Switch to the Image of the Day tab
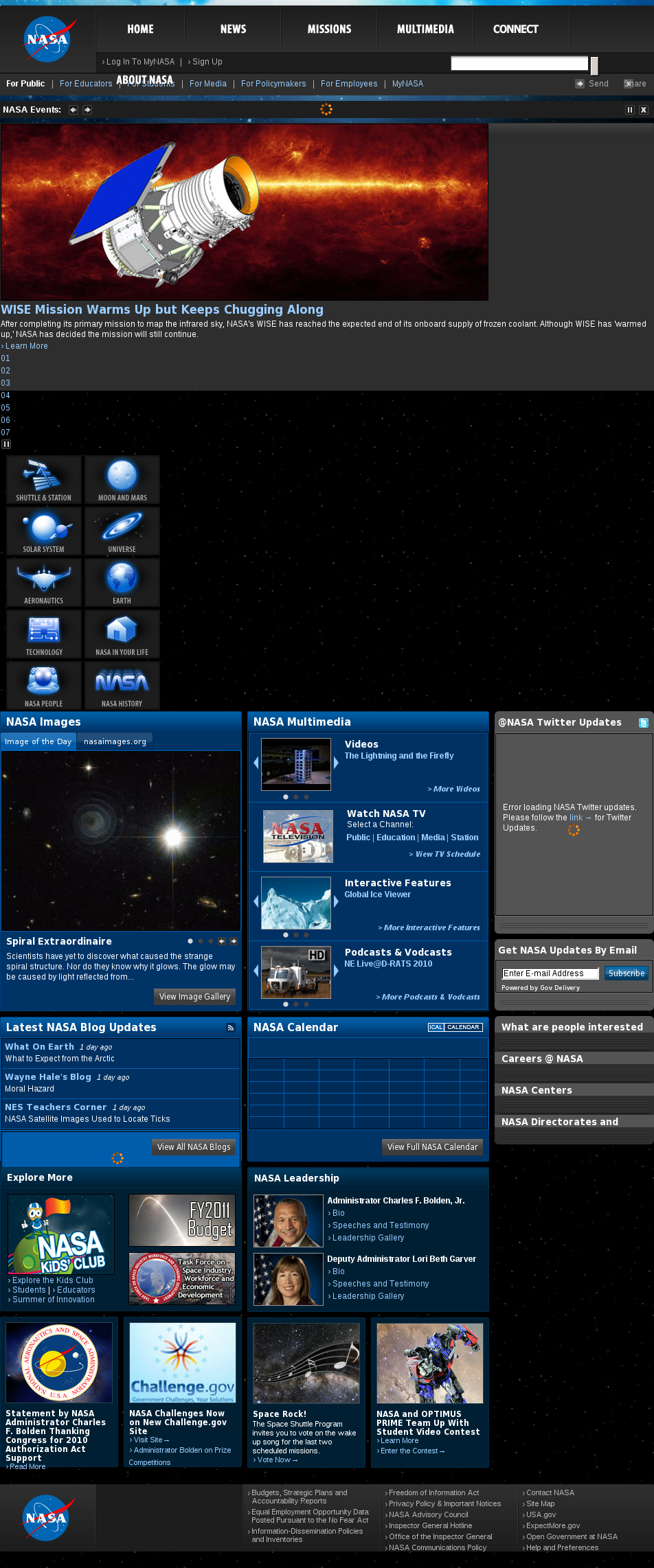654x1568 pixels. [38, 741]
